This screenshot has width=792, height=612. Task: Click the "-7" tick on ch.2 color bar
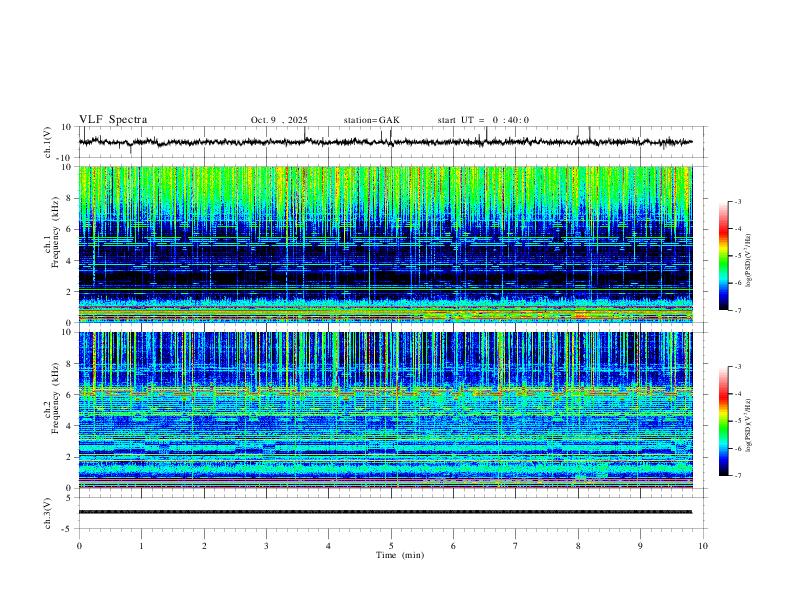click(x=738, y=476)
